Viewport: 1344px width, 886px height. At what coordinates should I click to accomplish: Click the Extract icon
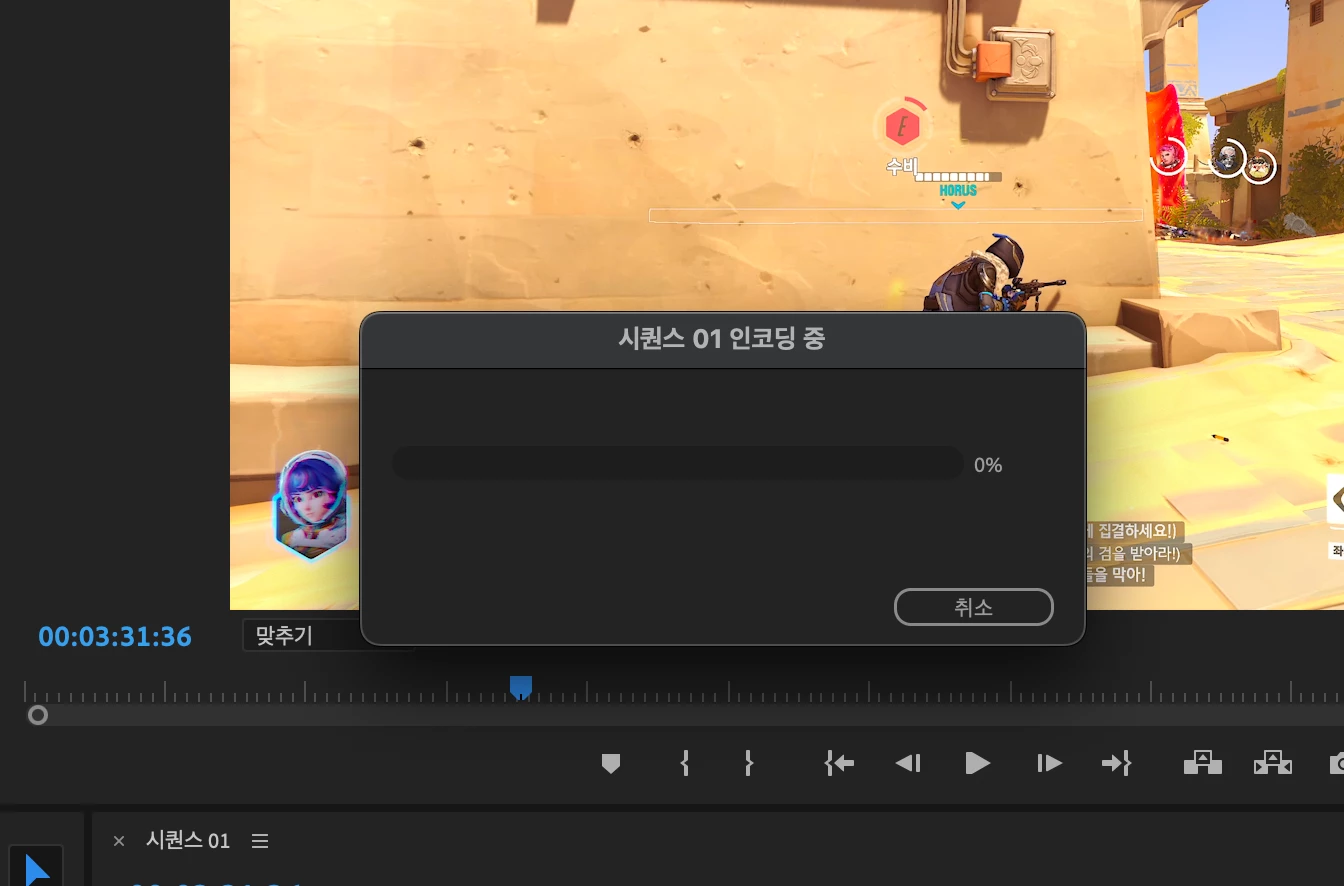point(1272,763)
